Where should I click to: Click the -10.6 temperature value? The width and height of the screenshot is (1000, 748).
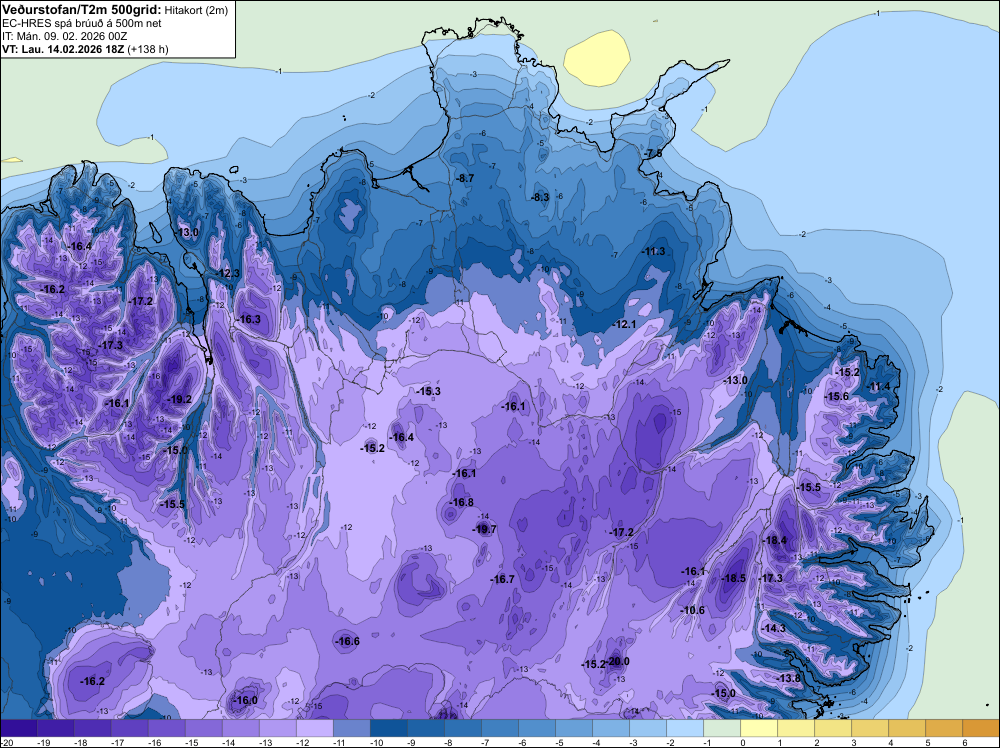(x=693, y=610)
